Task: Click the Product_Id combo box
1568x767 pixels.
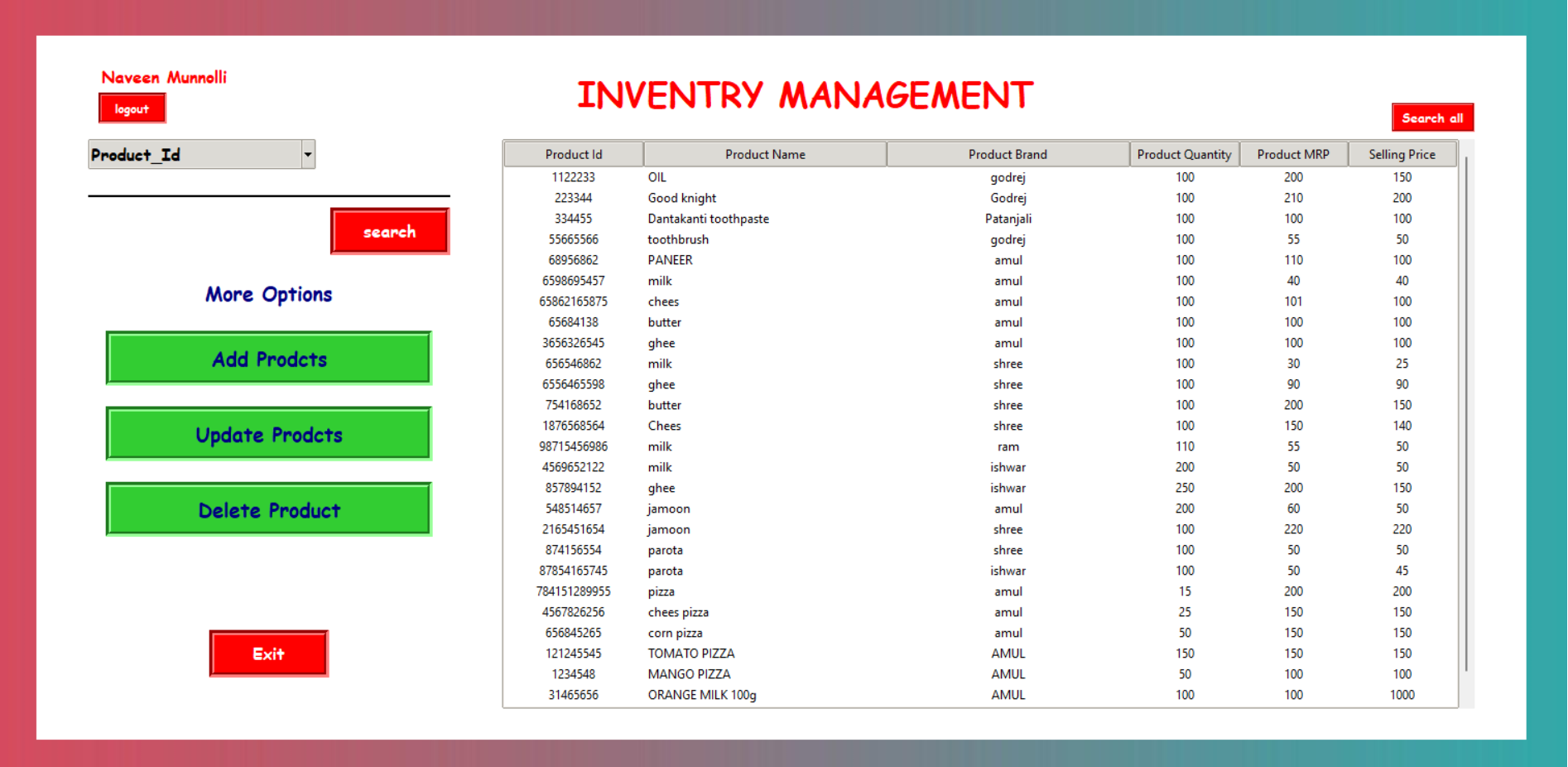Action: coord(201,154)
